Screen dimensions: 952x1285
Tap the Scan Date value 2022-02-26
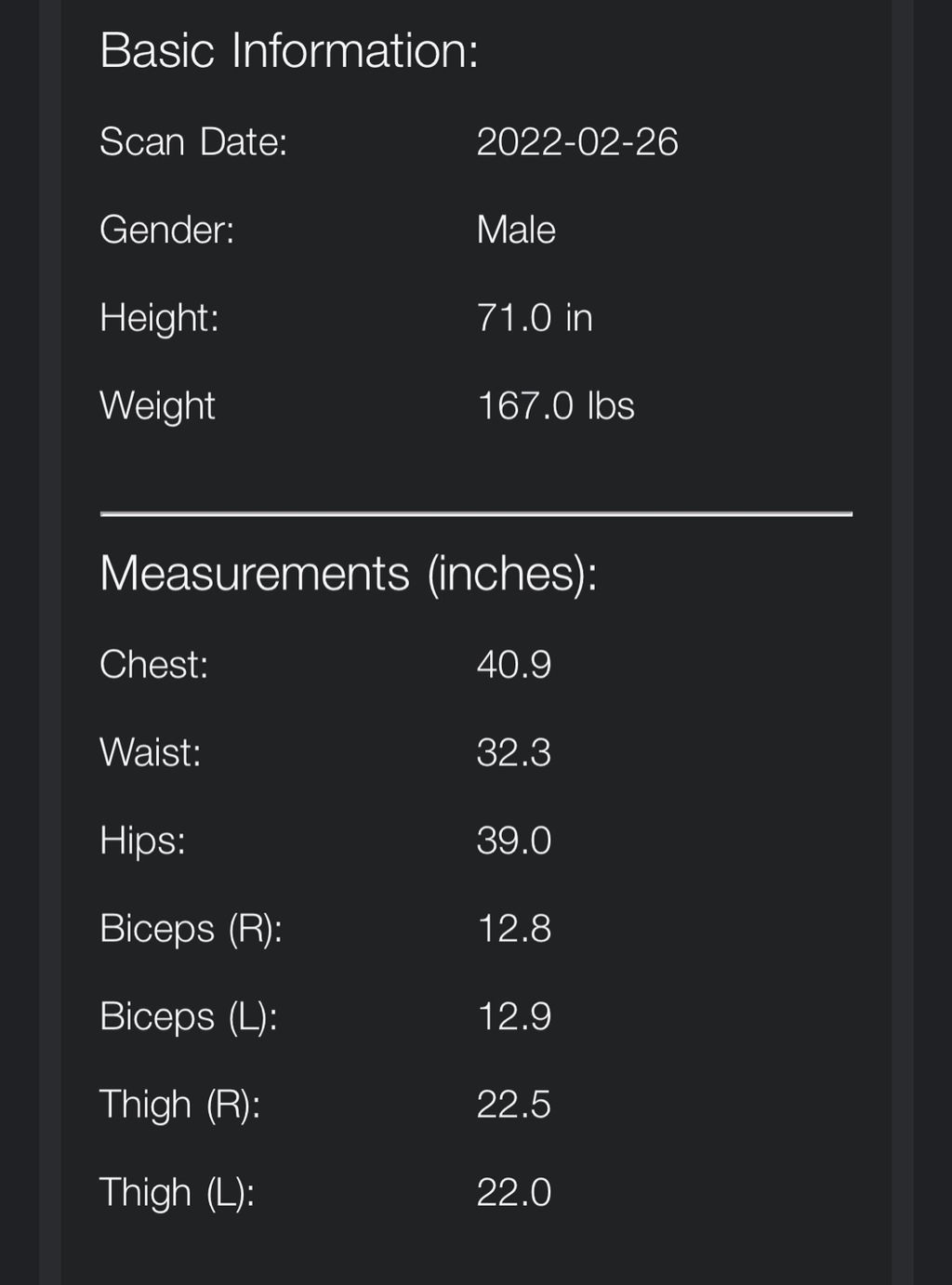click(577, 142)
